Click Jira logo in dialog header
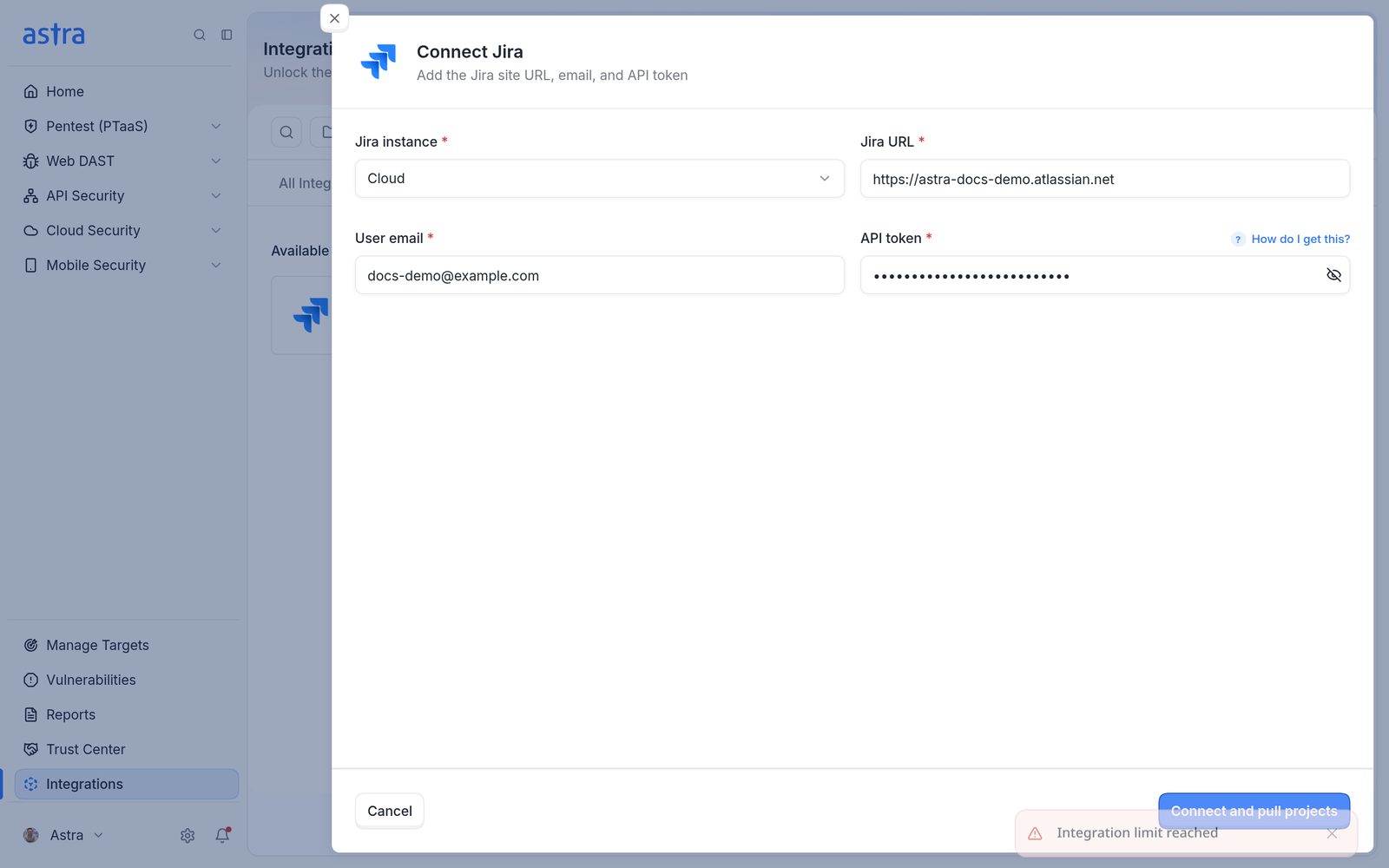 (x=379, y=62)
